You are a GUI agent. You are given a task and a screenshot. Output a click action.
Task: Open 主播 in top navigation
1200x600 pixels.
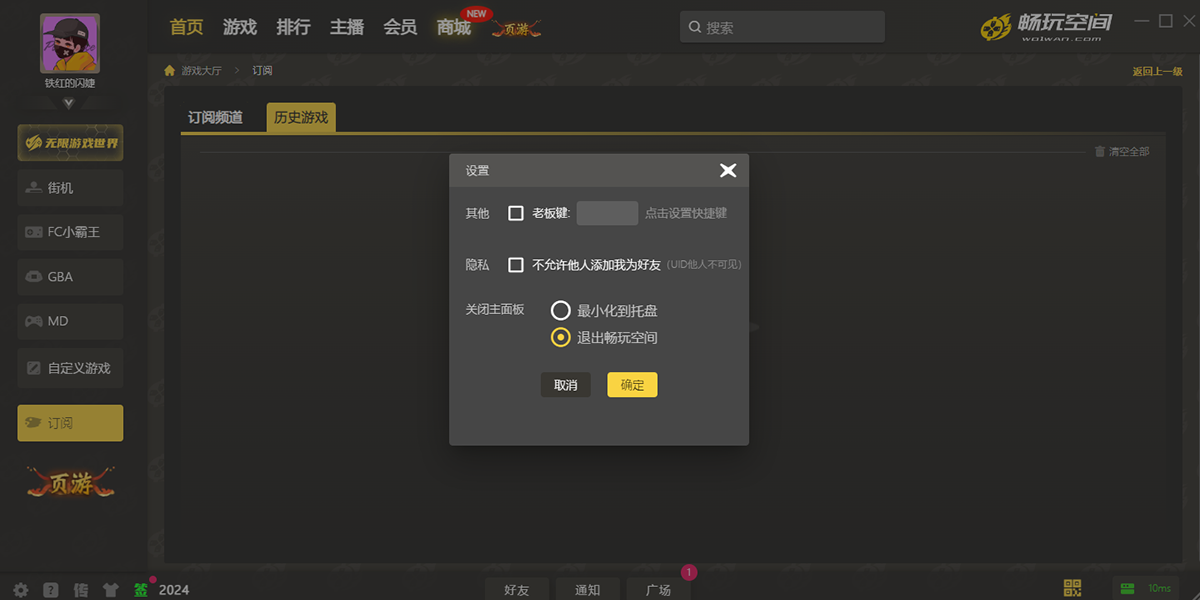coord(347,28)
